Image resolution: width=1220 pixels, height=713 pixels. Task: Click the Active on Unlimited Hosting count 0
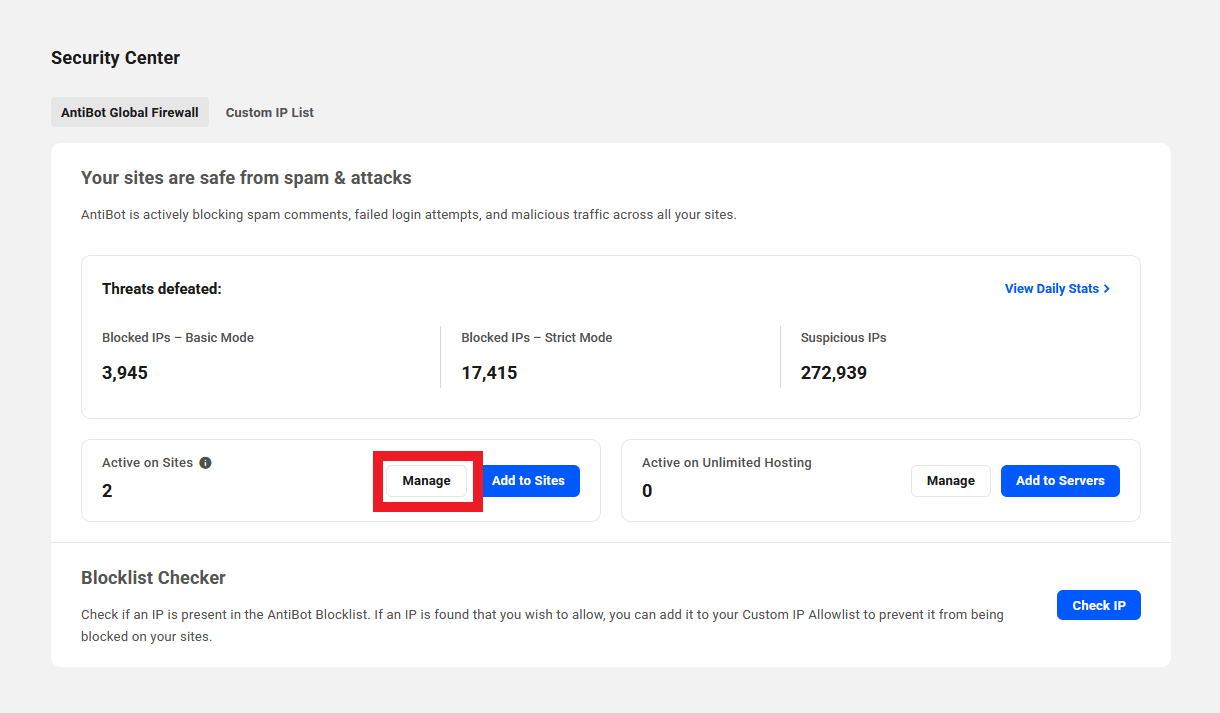click(647, 491)
